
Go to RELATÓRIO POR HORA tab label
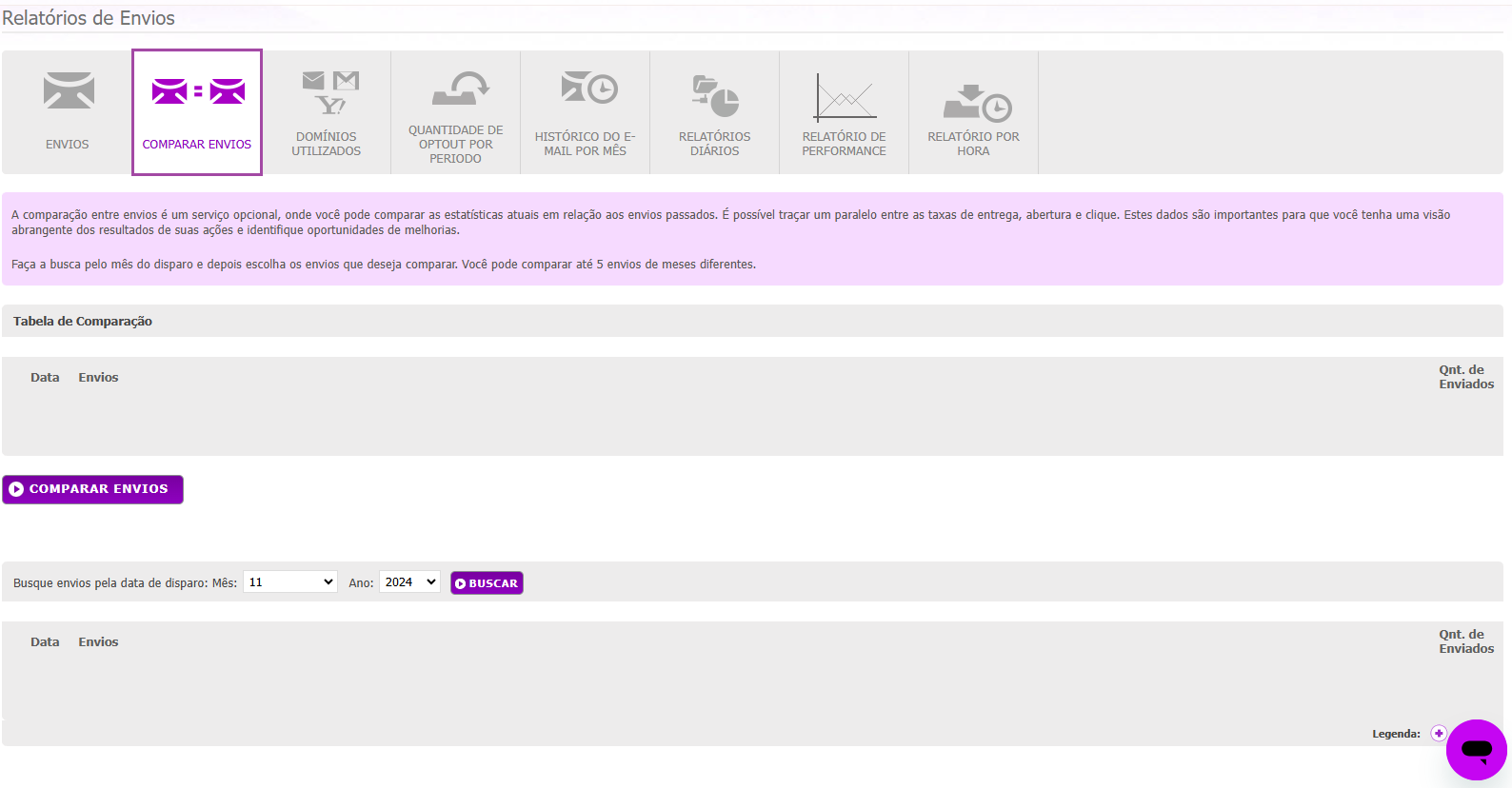(973, 144)
